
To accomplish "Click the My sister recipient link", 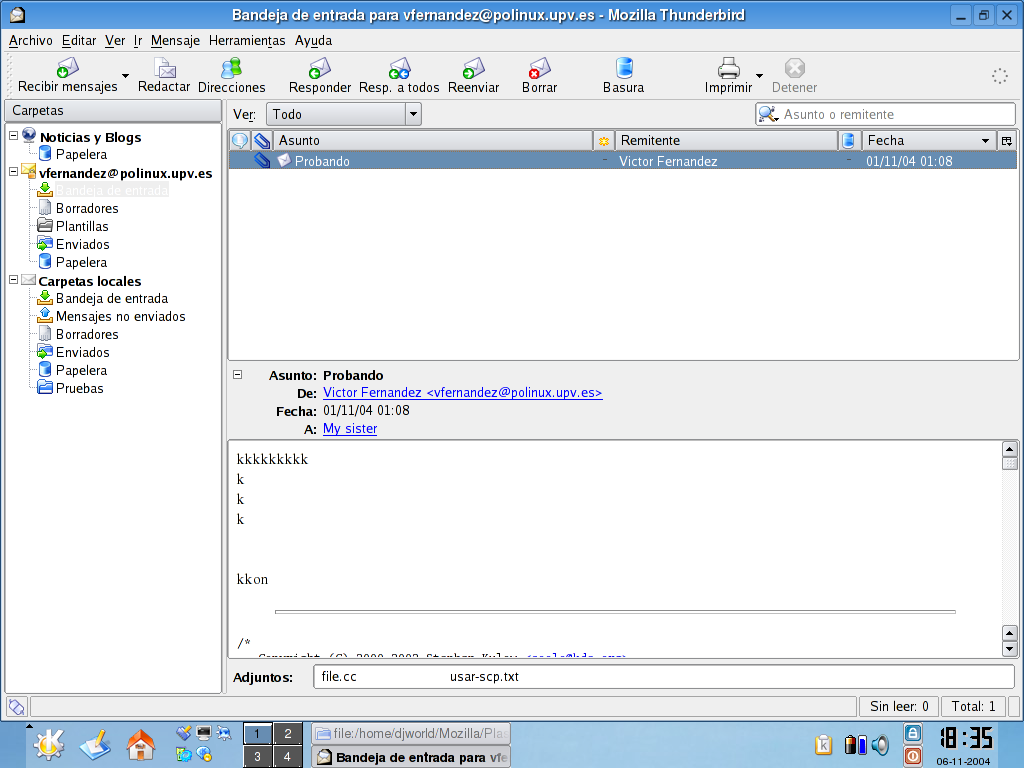I will pos(350,428).
